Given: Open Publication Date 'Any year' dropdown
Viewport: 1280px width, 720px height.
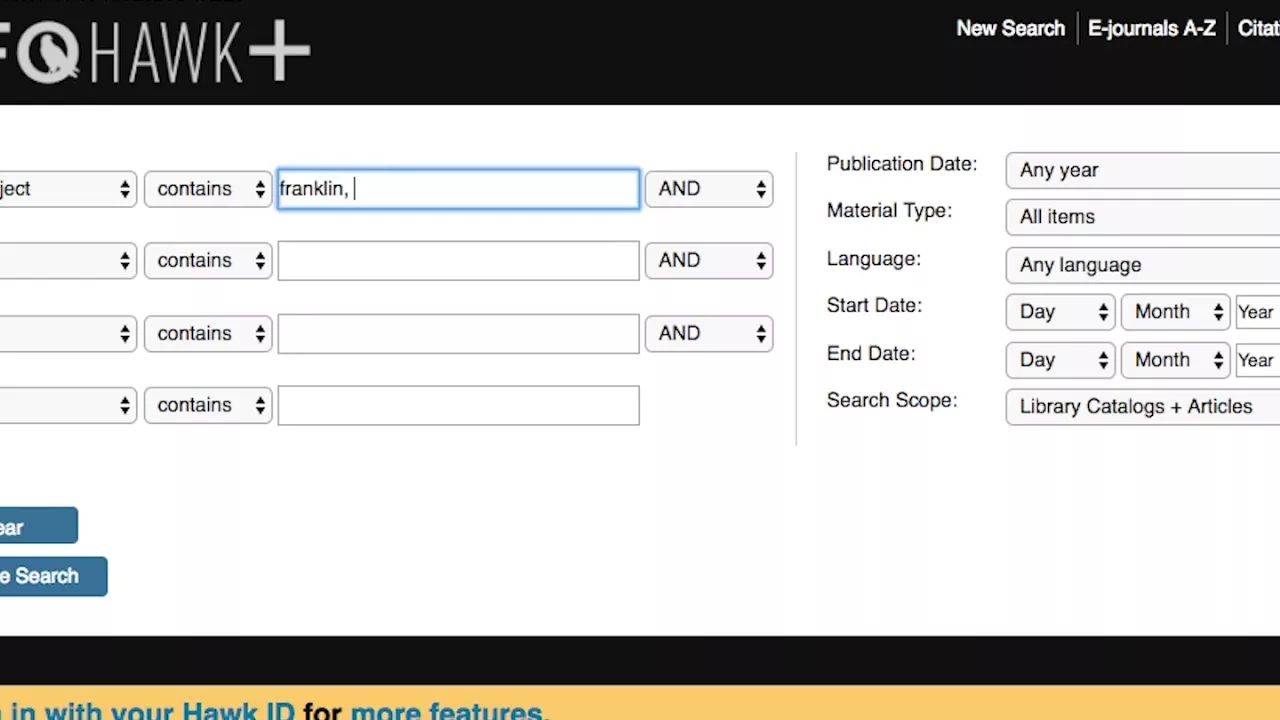Looking at the screenshot, I should tap(1143, 170).
